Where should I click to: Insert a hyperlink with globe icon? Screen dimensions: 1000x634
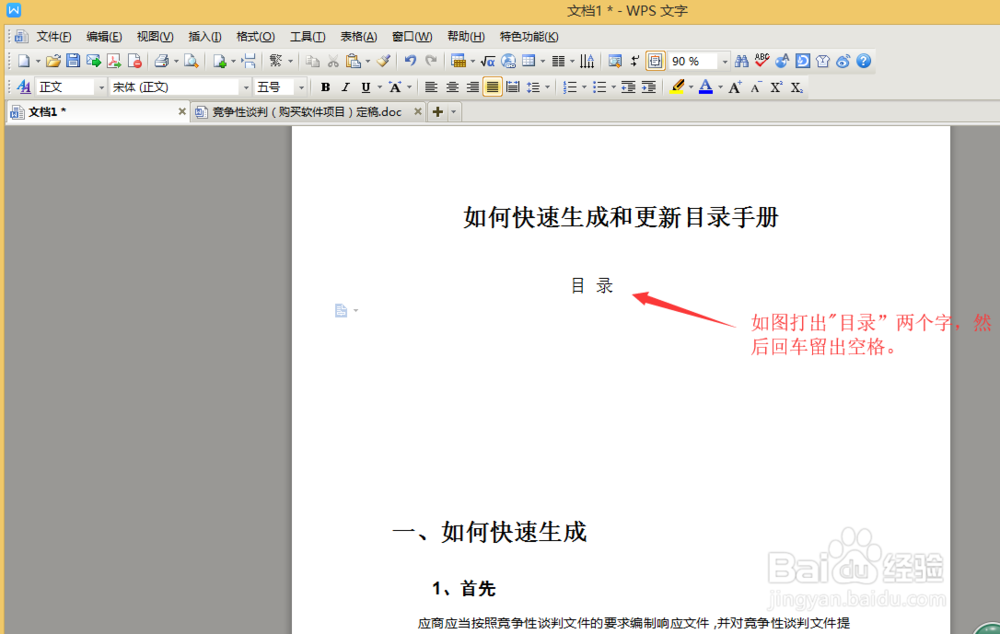point(508,61)
